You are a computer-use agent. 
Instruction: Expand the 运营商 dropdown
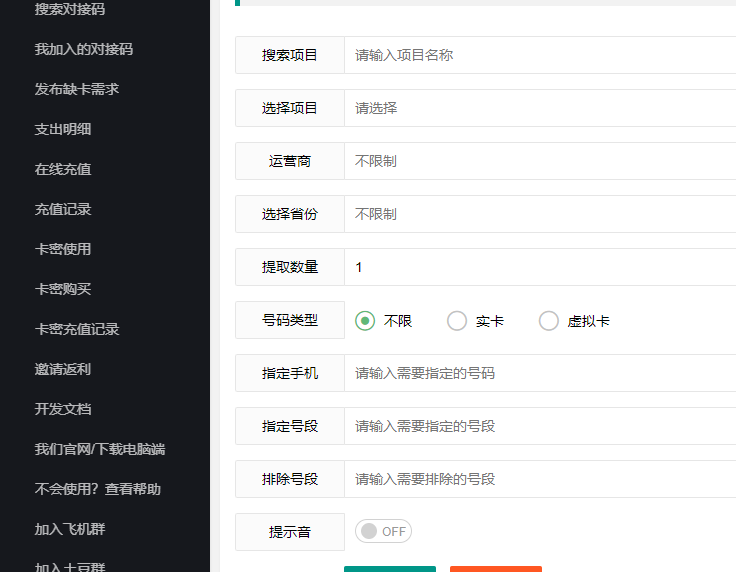[540, 161]
